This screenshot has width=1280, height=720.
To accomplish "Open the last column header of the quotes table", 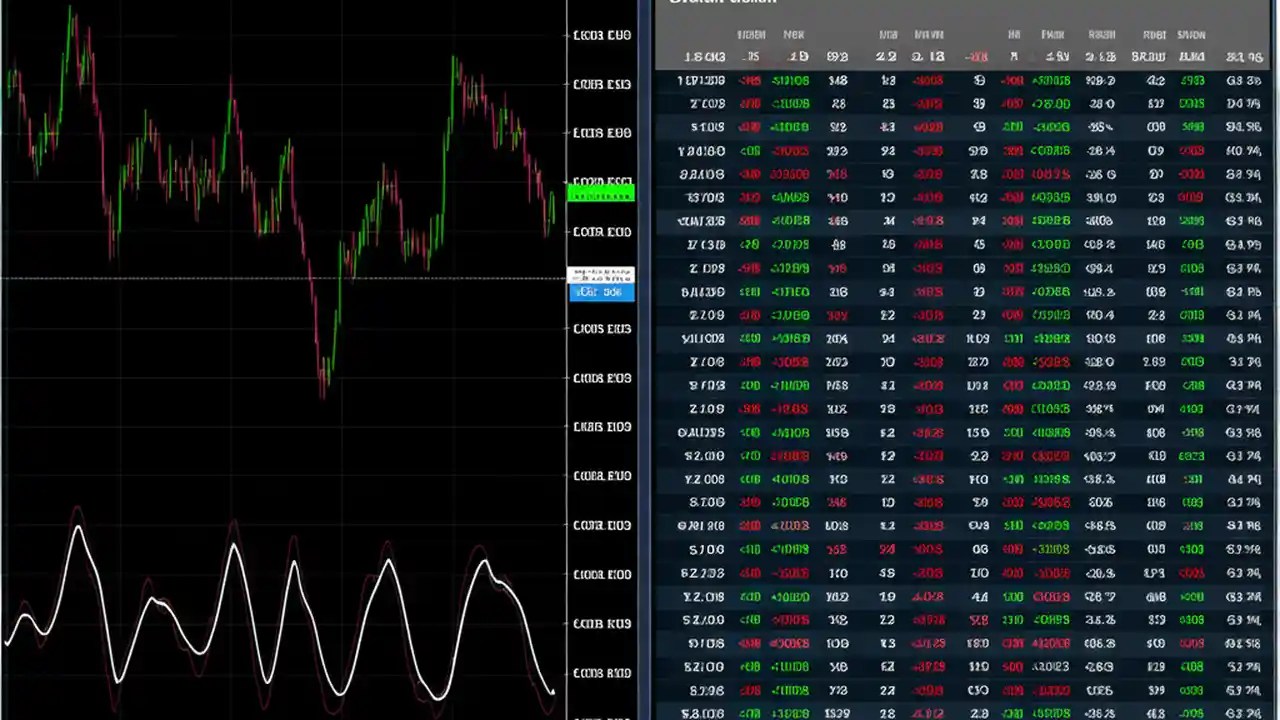I will [x=1191, y=34].
